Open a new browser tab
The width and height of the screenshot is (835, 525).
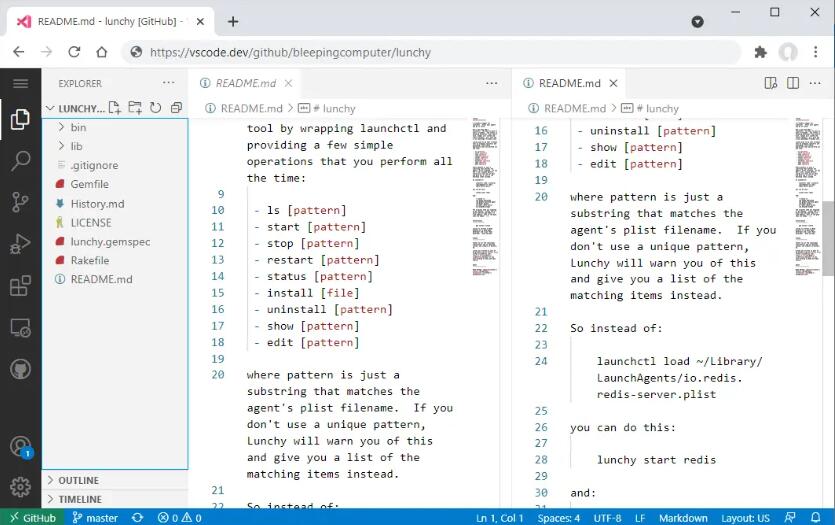click(x=233, y=21)
